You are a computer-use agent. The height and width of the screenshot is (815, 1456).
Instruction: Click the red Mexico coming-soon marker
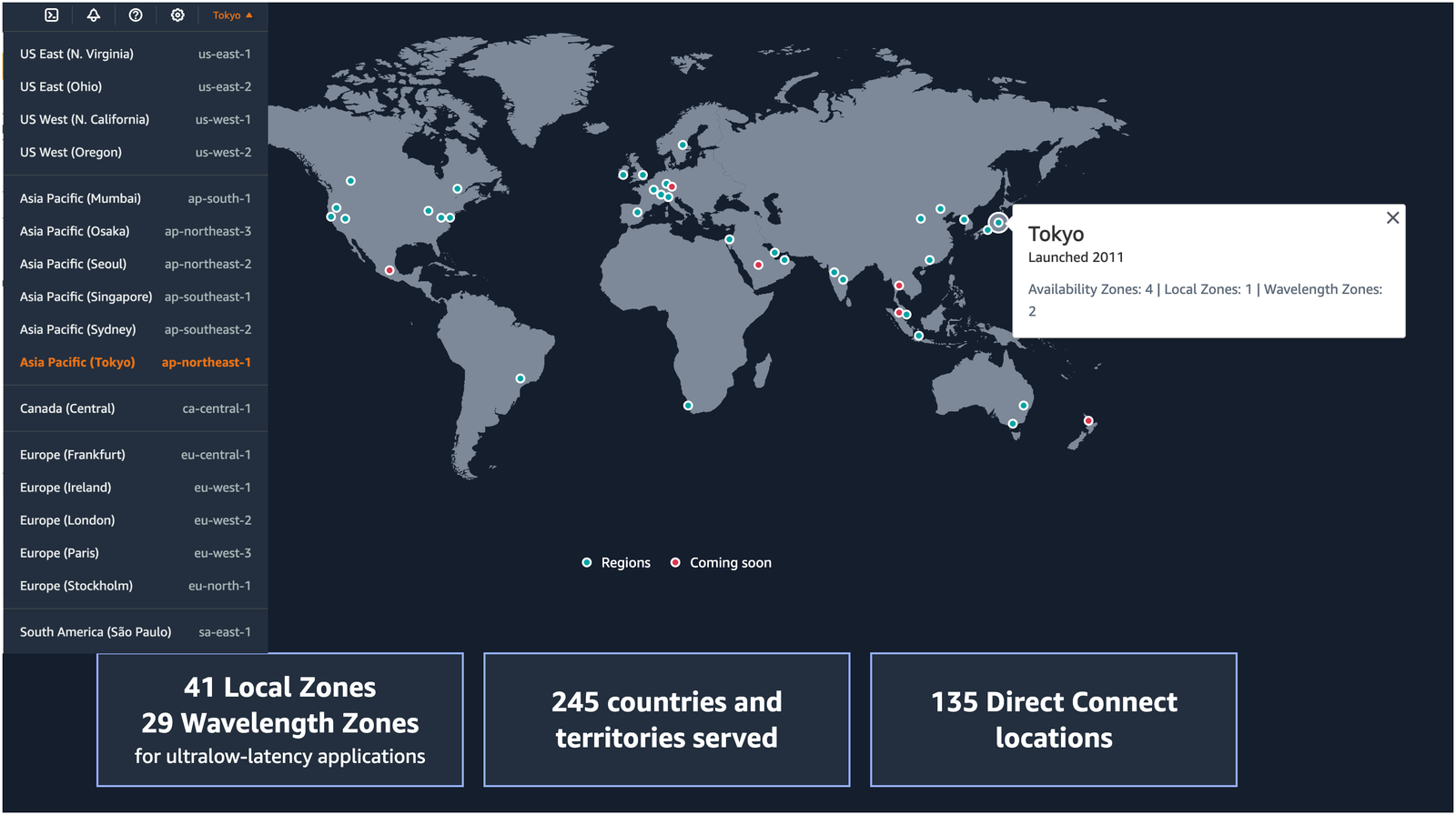389,270
